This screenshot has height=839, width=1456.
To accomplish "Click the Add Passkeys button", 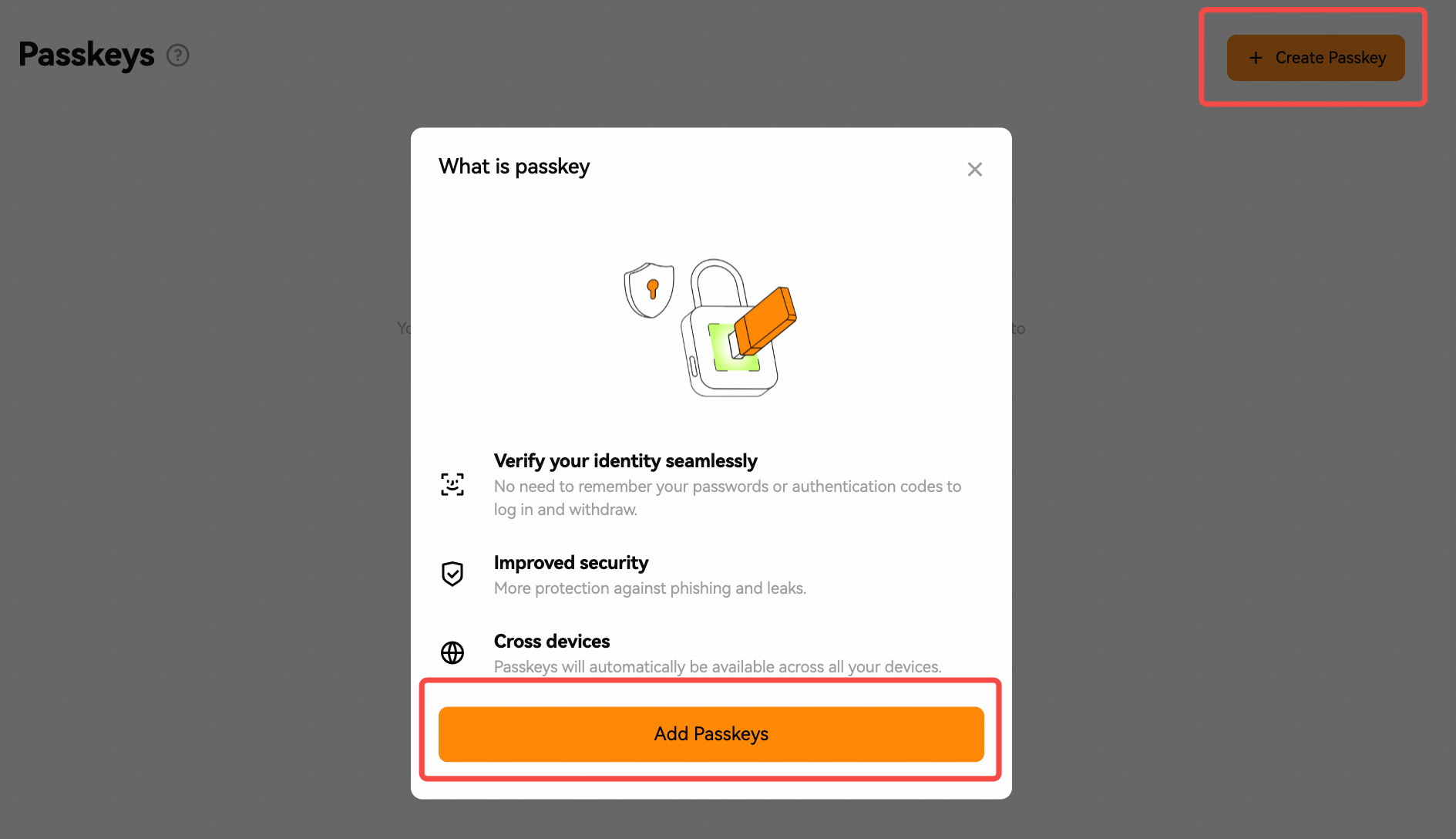I will tap(711, 734).
